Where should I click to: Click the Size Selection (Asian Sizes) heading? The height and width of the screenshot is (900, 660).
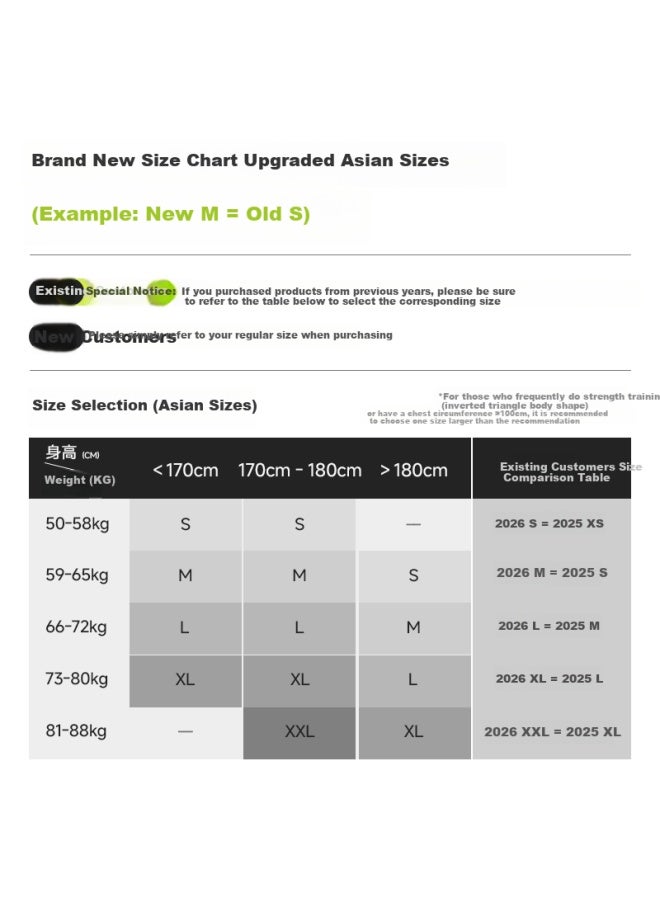(x=145, y=405)
